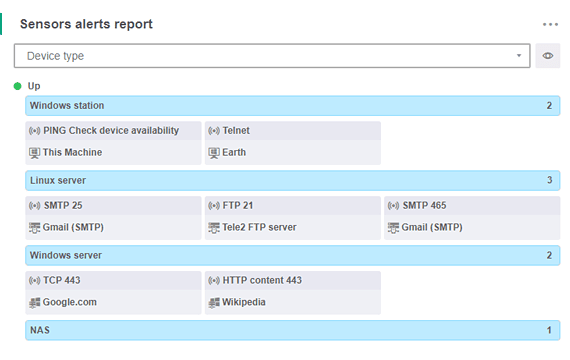Click the Up status label
This screenshot has width=570, height=360.
[x=34, y=86]
